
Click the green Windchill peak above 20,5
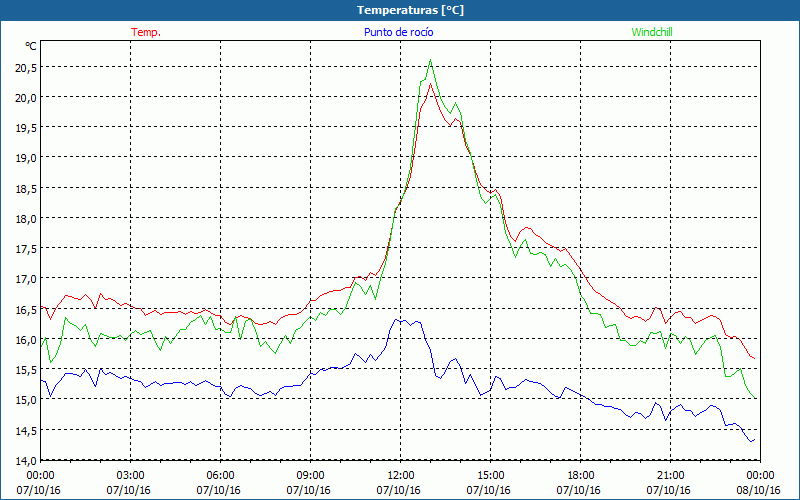click(x=431, y=60)
